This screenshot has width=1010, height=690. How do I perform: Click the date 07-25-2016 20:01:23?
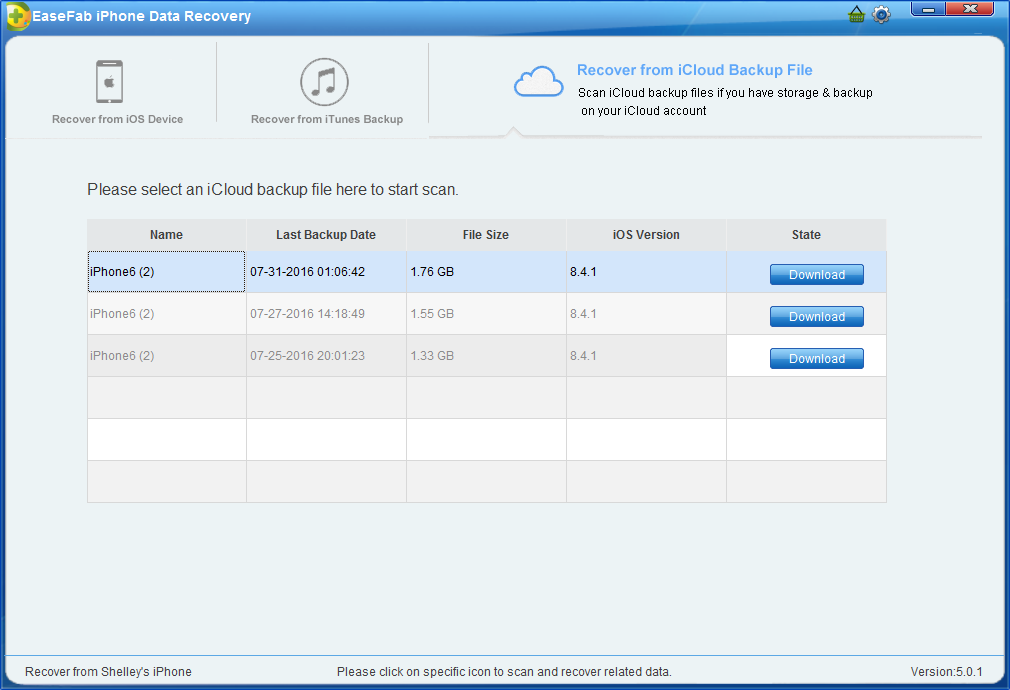[x=307, y=356]
